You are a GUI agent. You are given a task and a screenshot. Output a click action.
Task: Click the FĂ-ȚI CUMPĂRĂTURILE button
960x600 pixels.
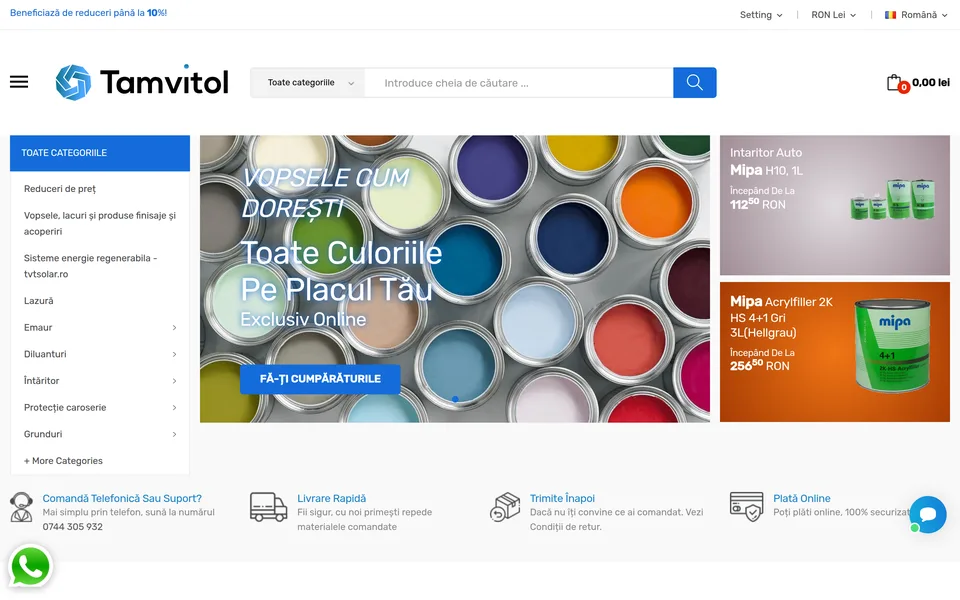(x=320, y=379)
